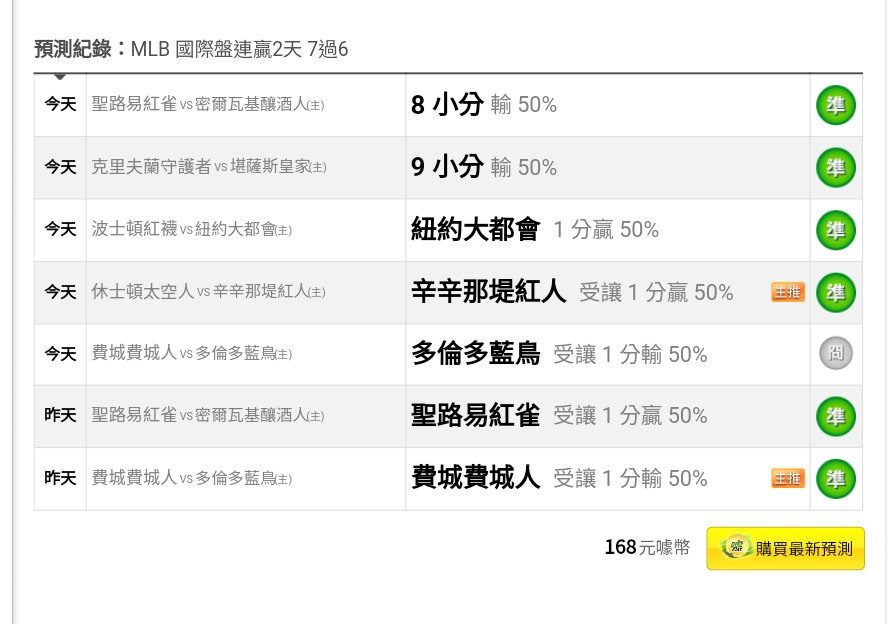Click the 168 元噱幣 price label
Image resolution: width=890 pixels, height=624 pixels.
[647, 547]
